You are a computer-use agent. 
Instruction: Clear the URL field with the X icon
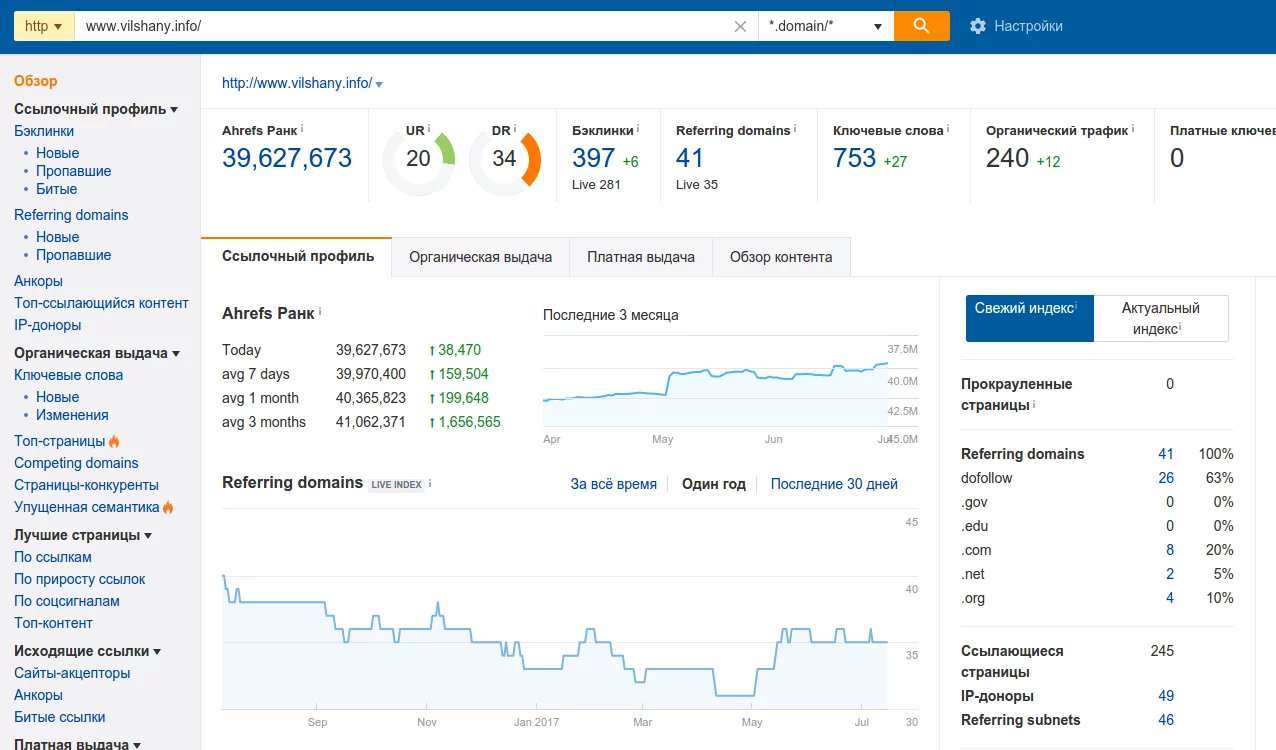[x=740, y=27]
